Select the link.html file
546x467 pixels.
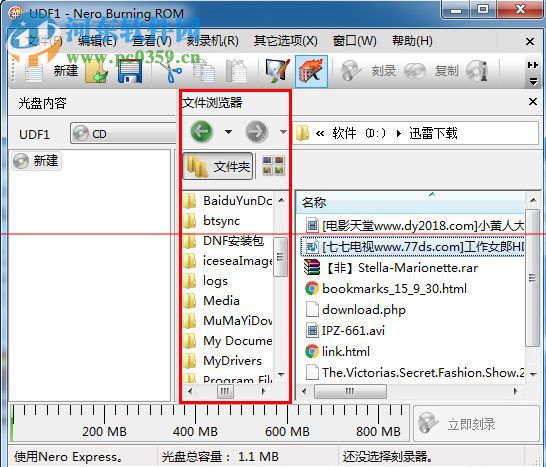338,351
